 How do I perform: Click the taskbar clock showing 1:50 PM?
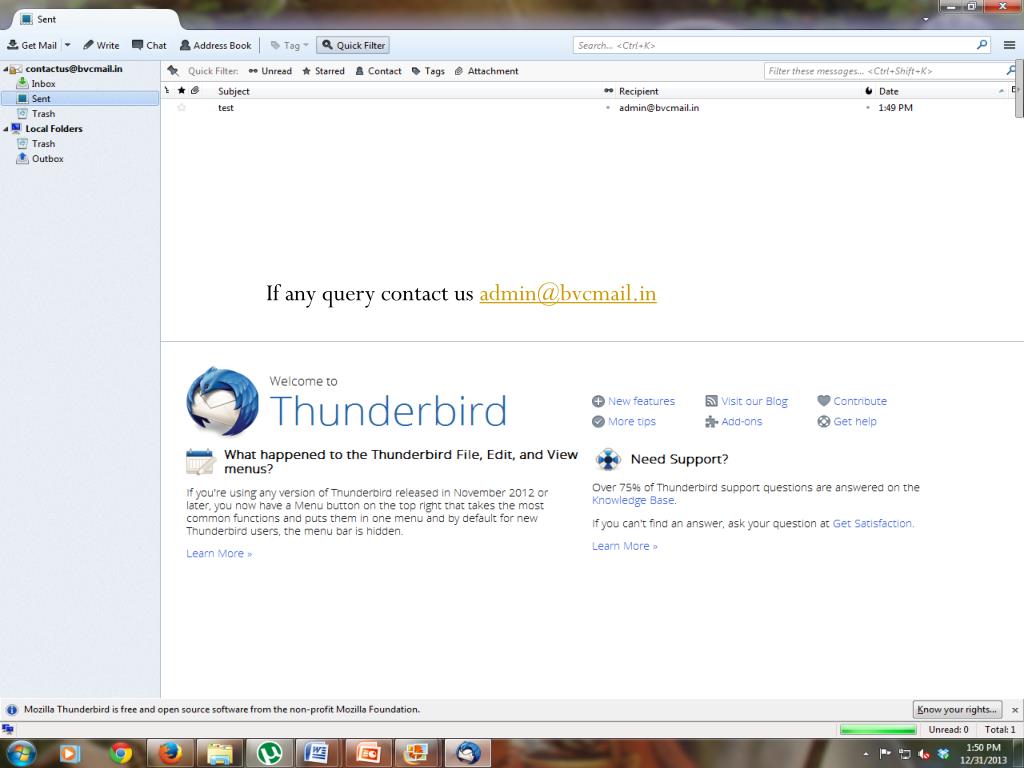[984, 754]
